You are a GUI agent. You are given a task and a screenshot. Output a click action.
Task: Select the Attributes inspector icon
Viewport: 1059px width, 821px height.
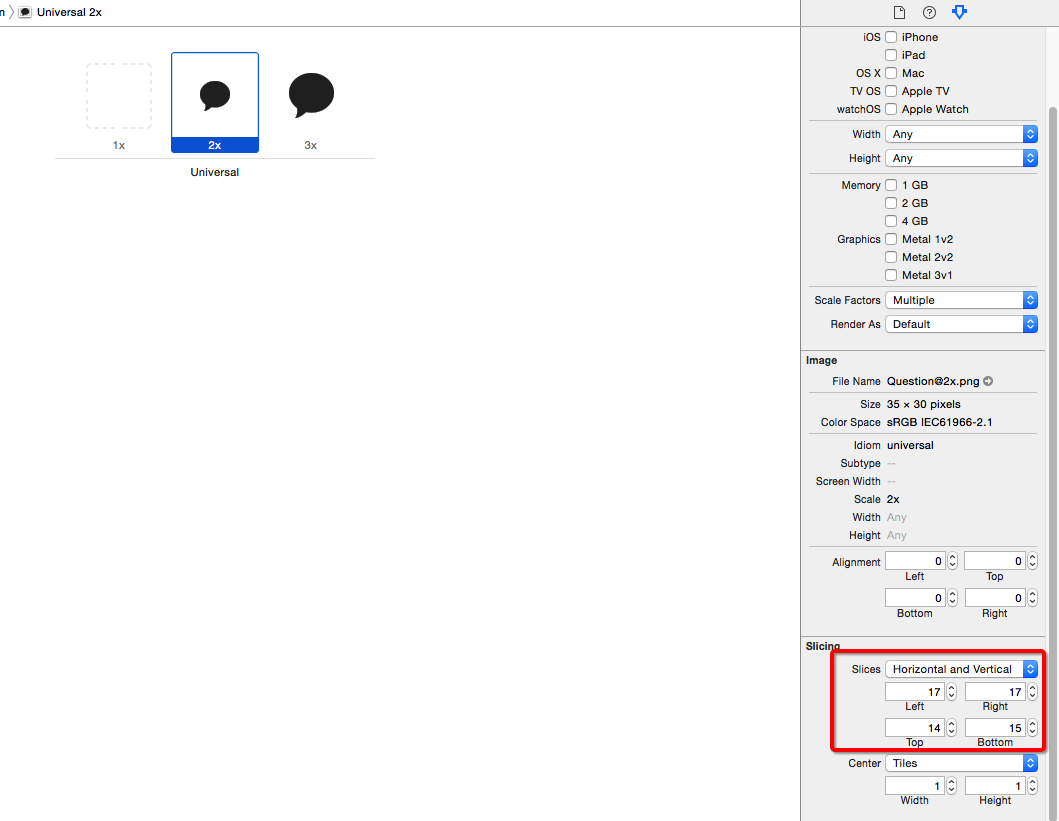(x=959, y=12)
